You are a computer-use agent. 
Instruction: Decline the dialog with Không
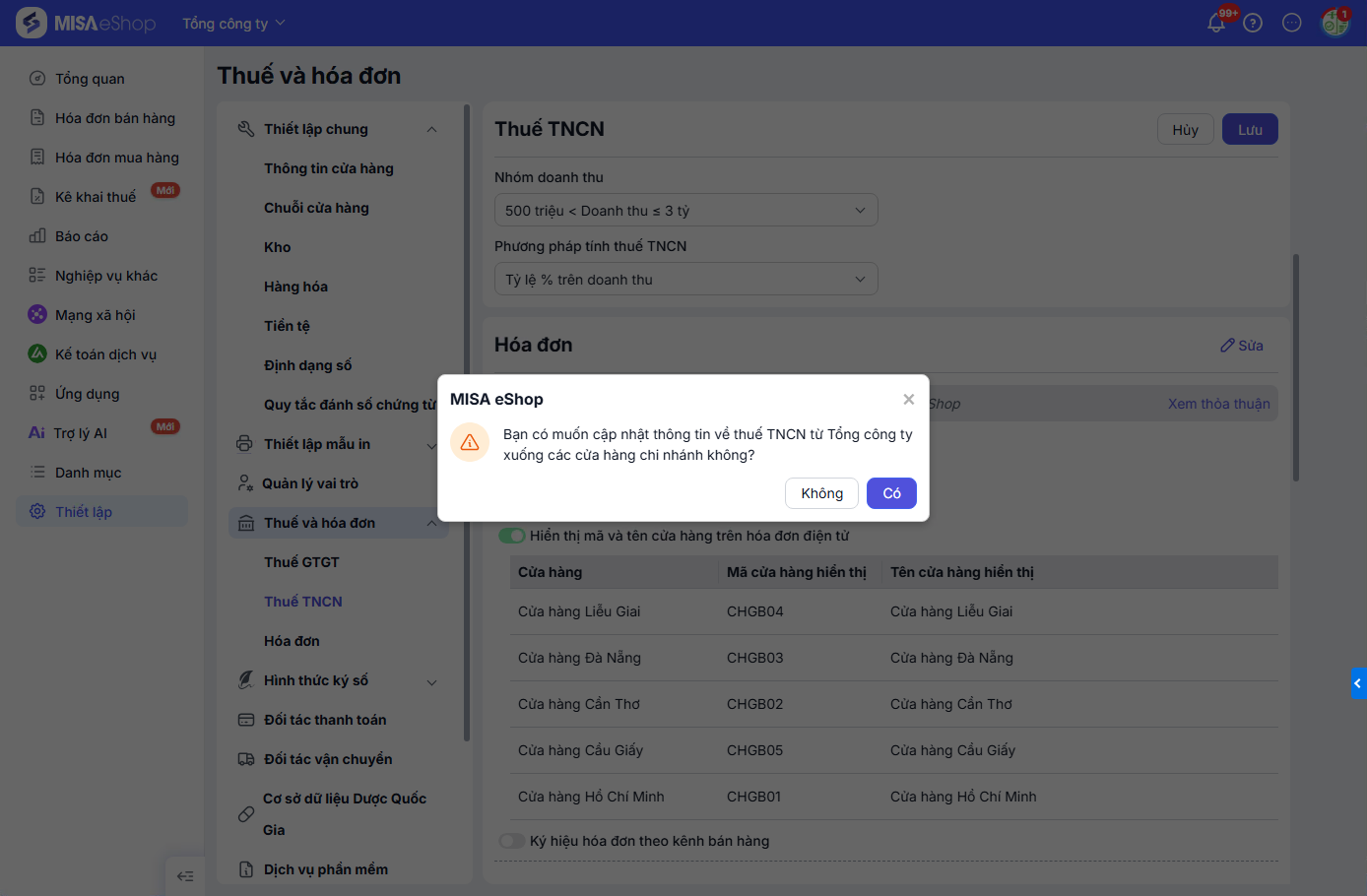[821, 493]
